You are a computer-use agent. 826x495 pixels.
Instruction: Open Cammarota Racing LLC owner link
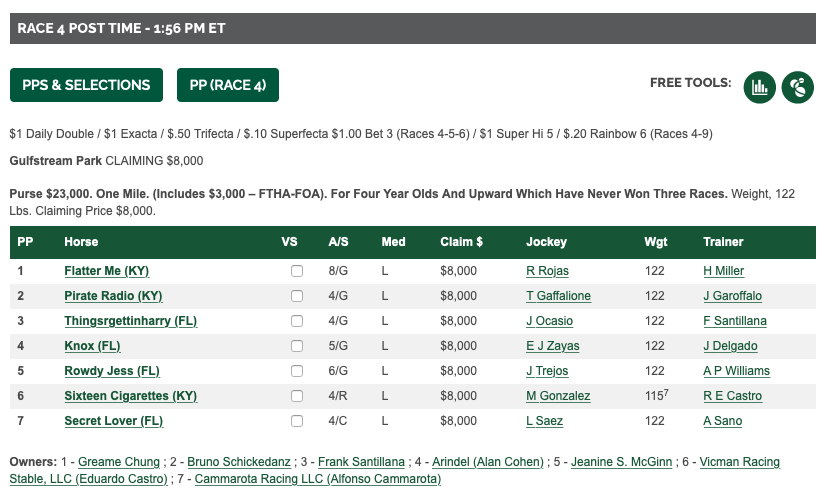point(318,479)
